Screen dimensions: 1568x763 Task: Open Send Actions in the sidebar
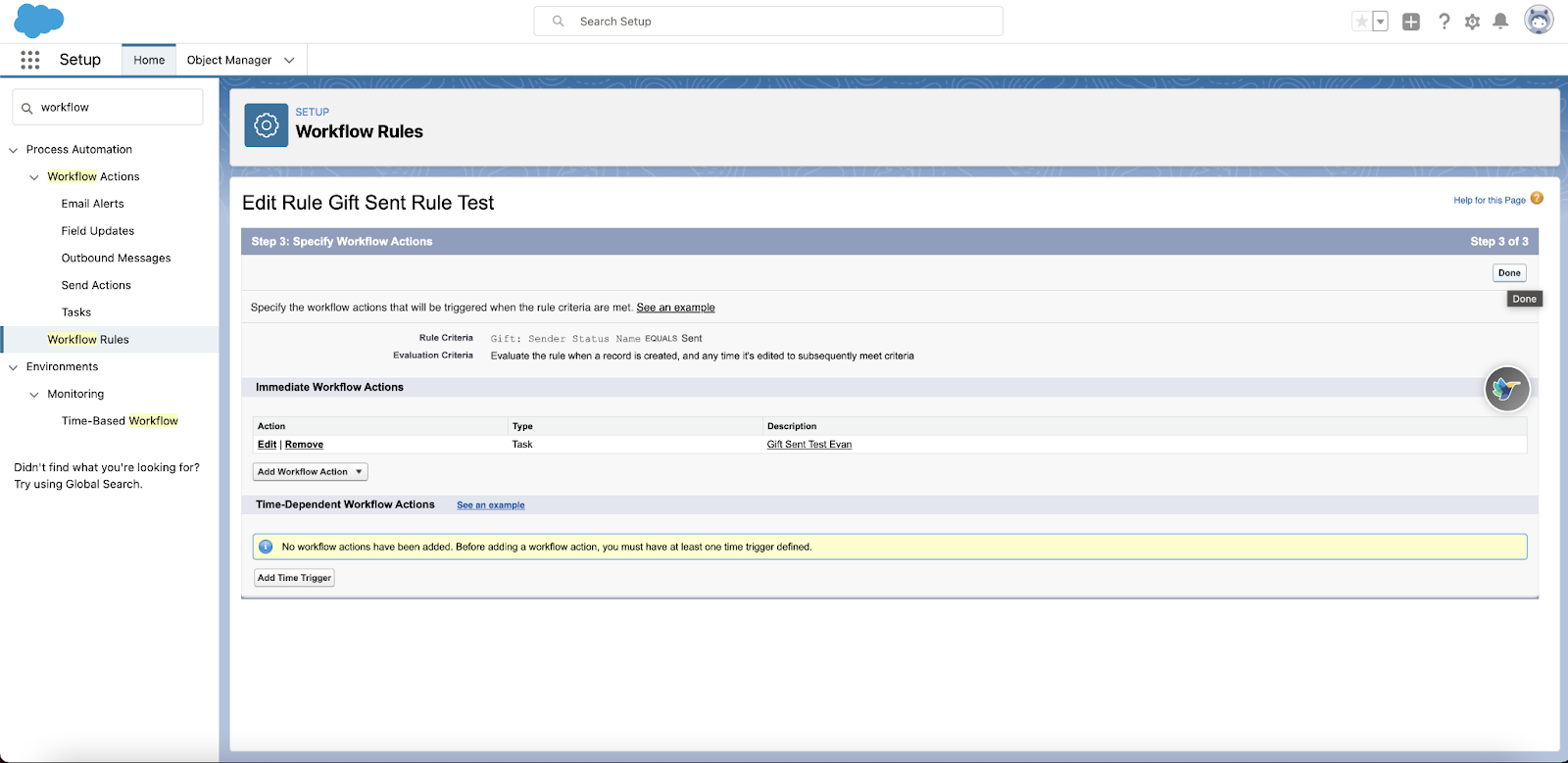tap(96, 286)
